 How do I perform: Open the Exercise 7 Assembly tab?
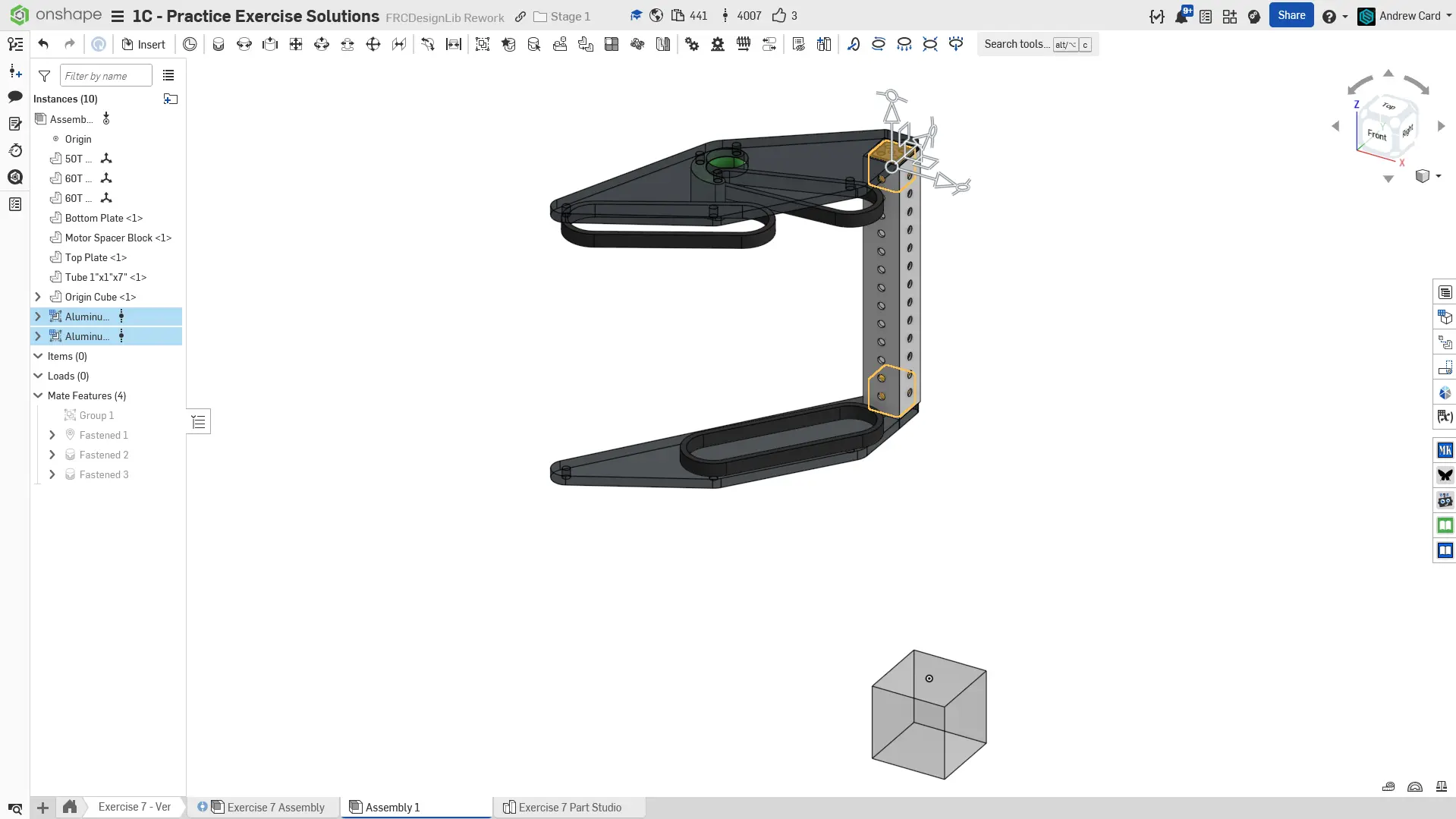tap(275, 807)
